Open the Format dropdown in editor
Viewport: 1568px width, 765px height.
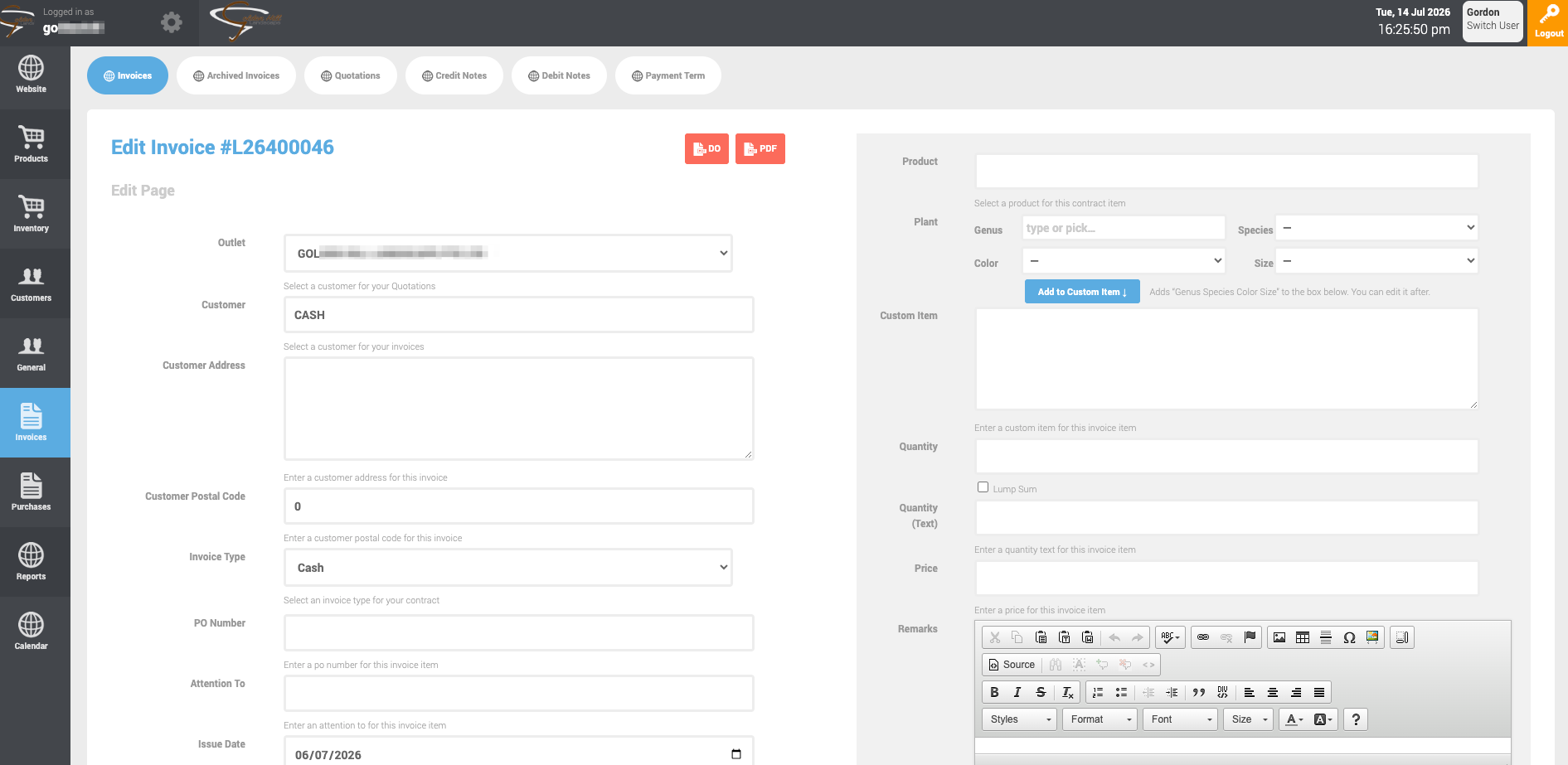(1100, 719)
